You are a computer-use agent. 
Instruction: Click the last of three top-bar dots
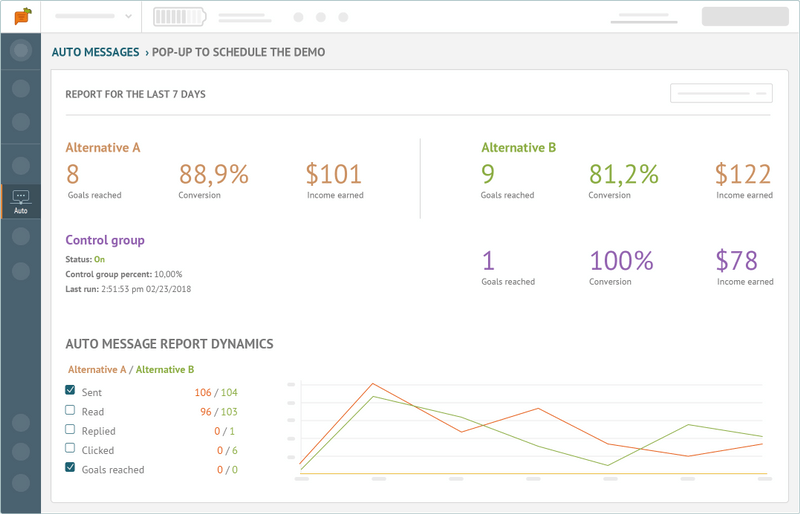click(x=344, y=17)
